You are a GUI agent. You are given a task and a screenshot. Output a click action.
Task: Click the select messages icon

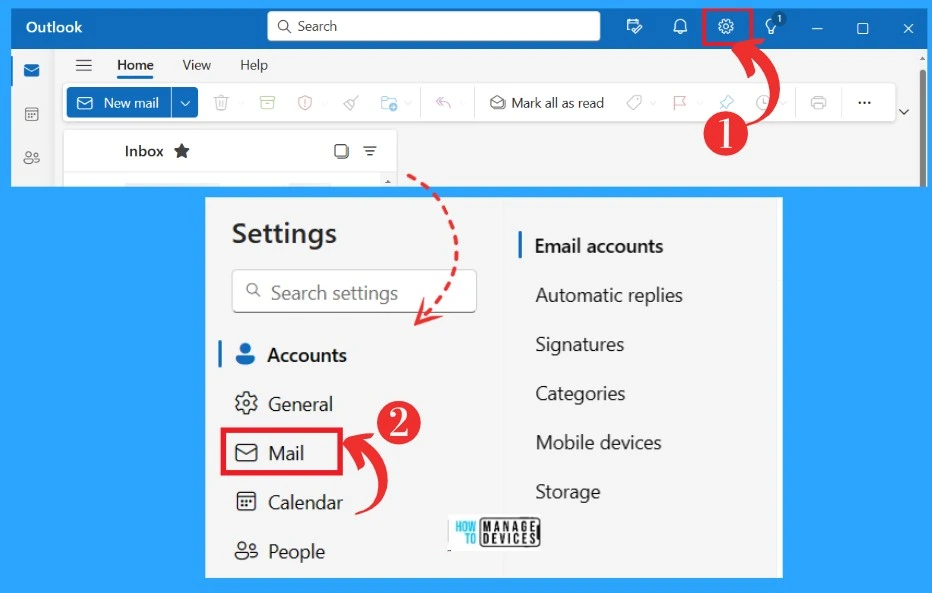point(341,151)
